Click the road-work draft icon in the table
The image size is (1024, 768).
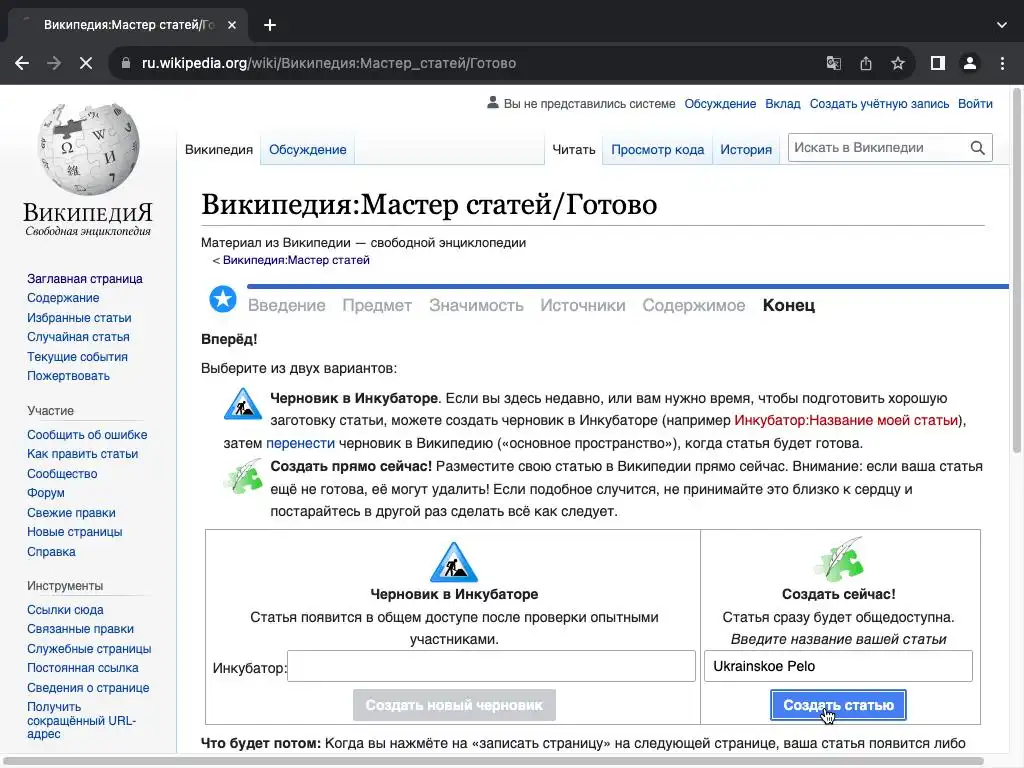pyautogui.click(x=454, y=562)
